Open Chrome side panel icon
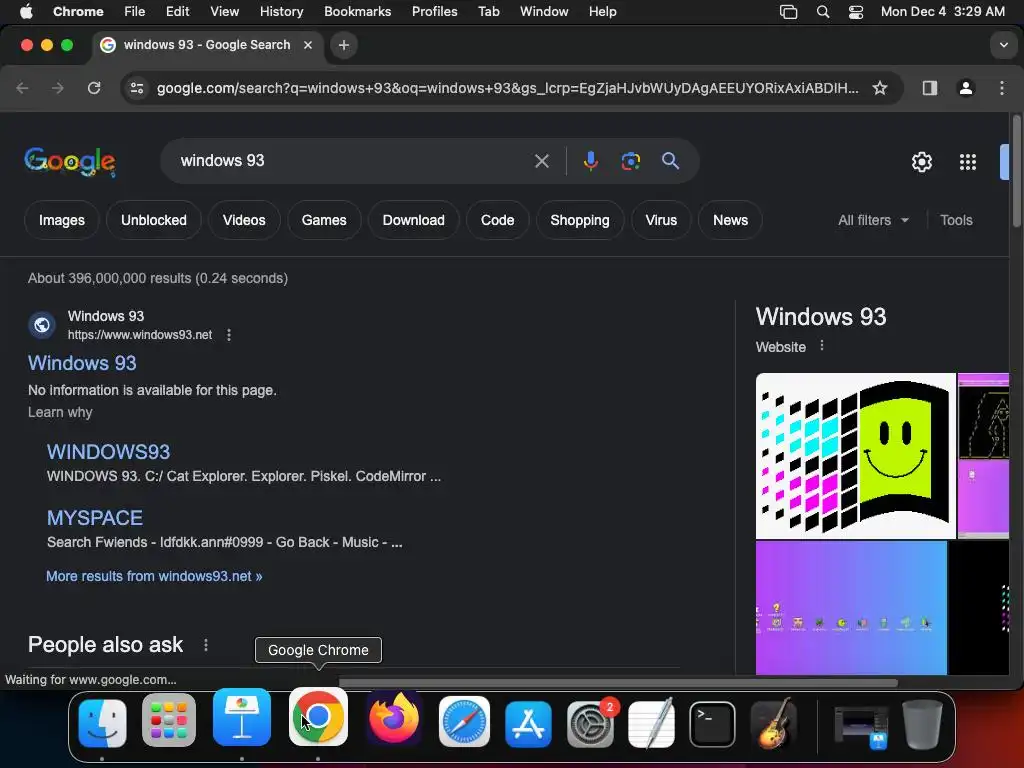Viewport: 1024px width, 768px height. point(930,88)
